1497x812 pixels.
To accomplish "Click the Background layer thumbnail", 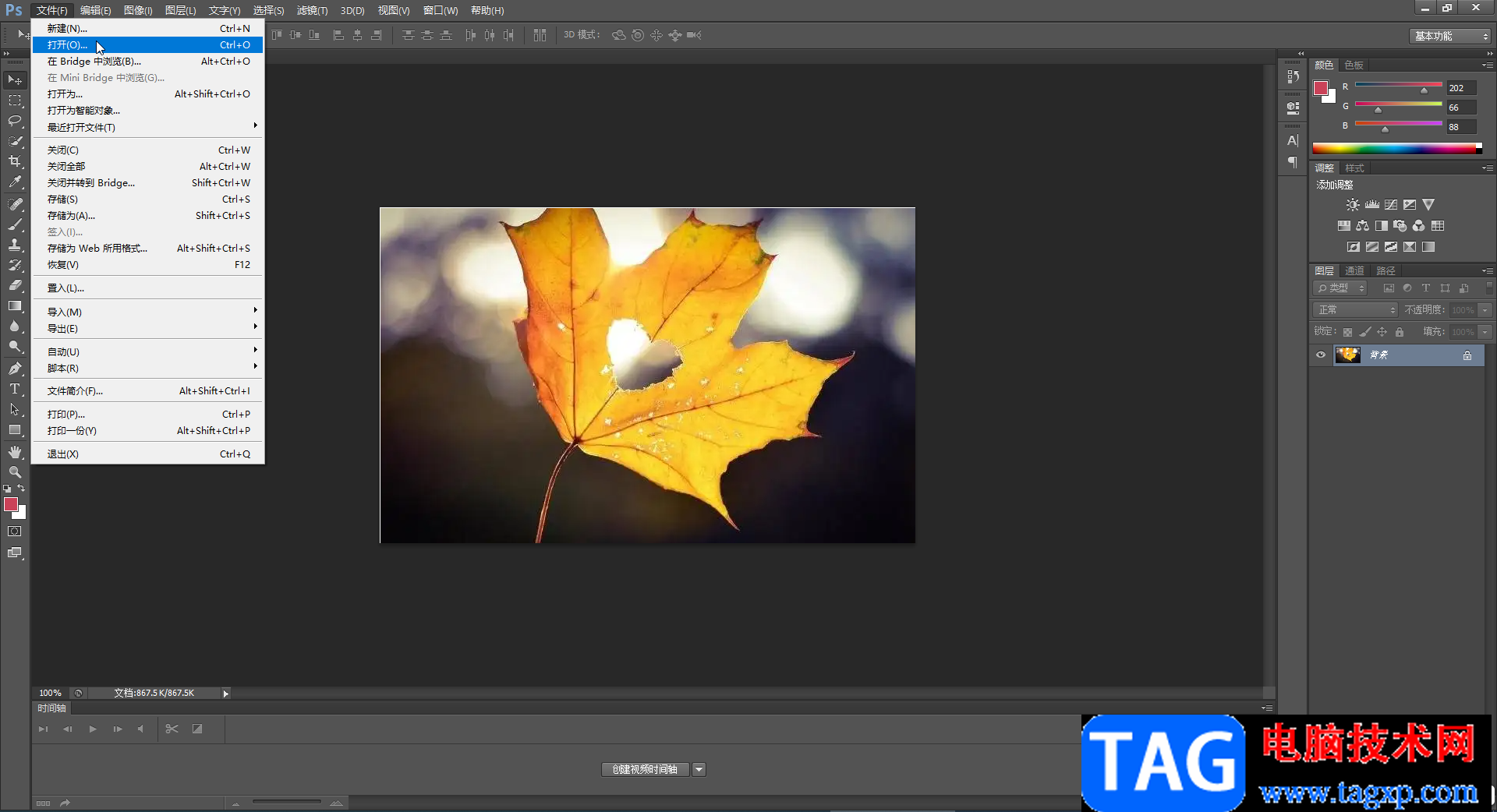I will pos(1347,355).
